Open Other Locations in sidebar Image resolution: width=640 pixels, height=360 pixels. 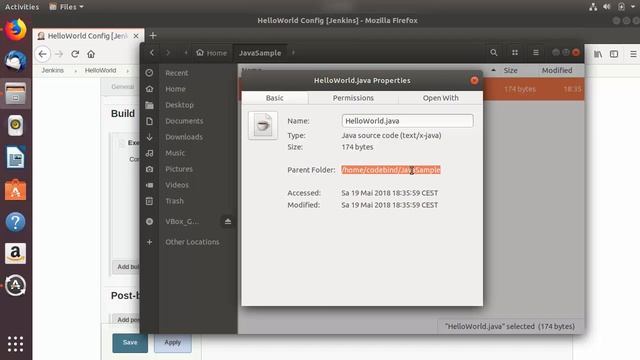(x=192, y=242)
